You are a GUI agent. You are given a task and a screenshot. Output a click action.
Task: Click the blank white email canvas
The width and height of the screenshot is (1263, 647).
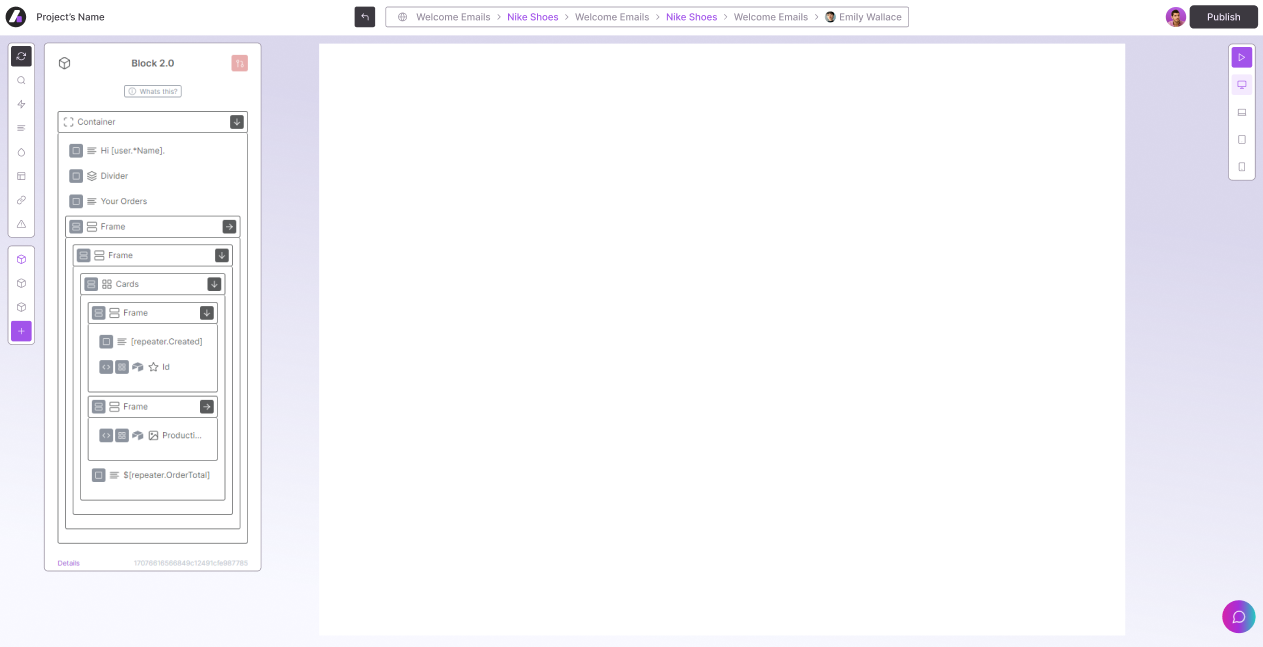(722, 339)
